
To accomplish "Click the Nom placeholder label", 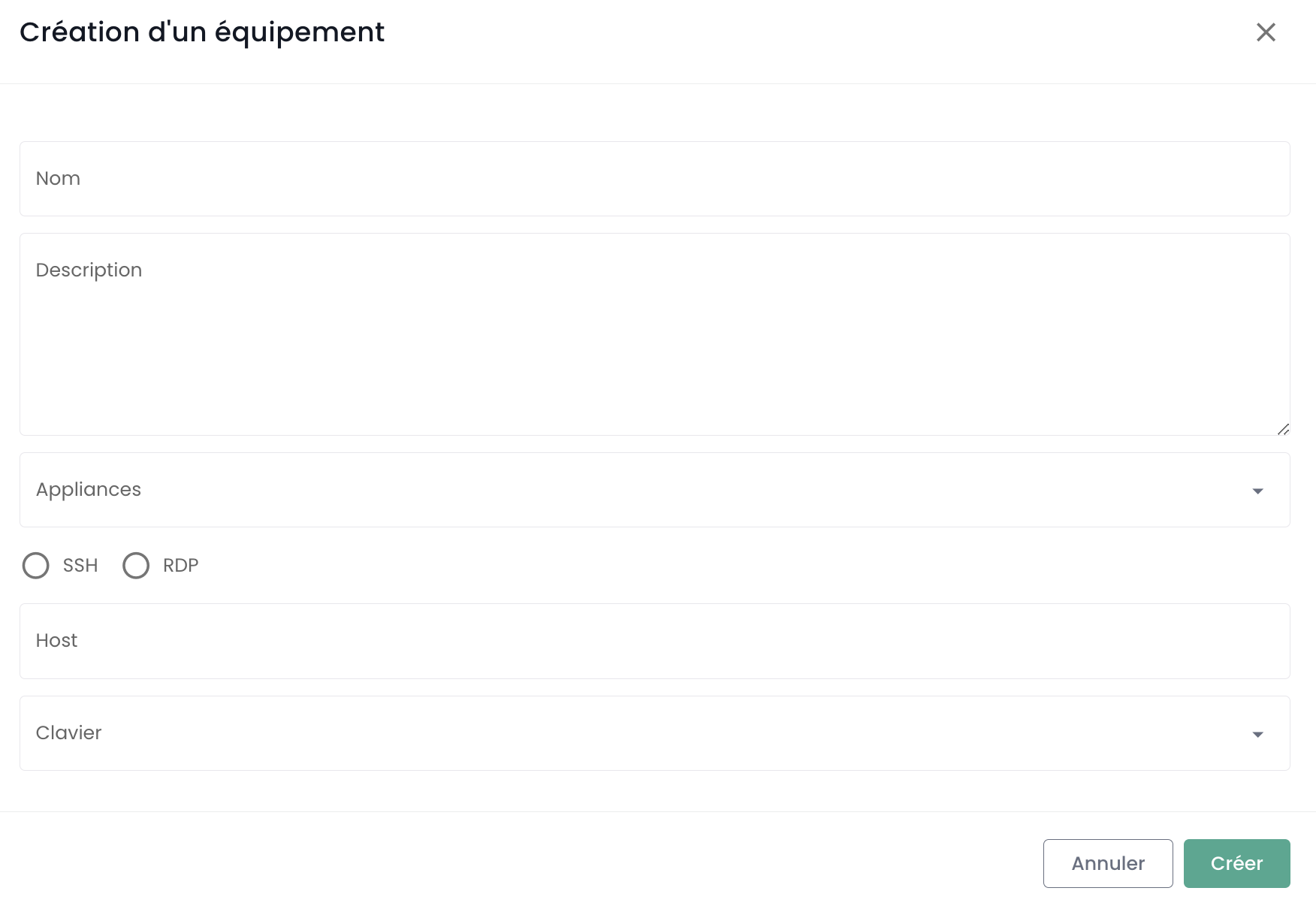I will [x=58, y=179].
